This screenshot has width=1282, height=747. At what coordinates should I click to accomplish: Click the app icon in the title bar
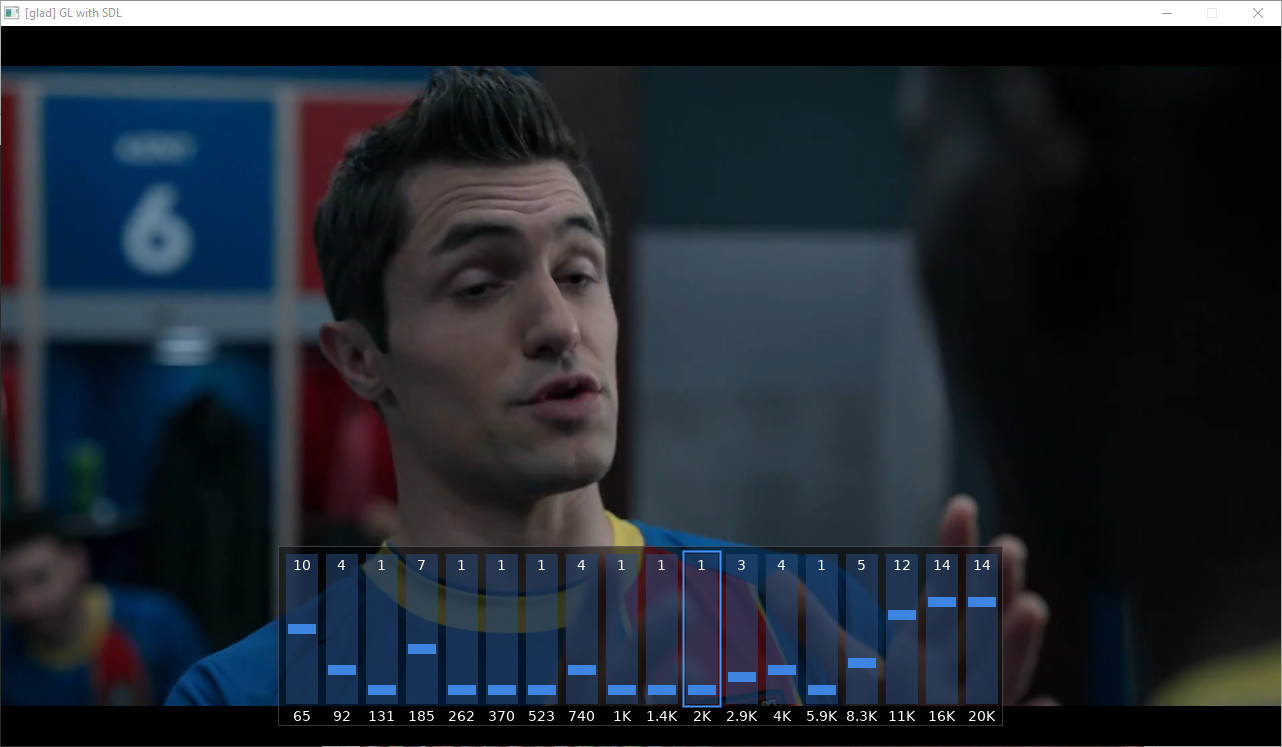[12, 13]
